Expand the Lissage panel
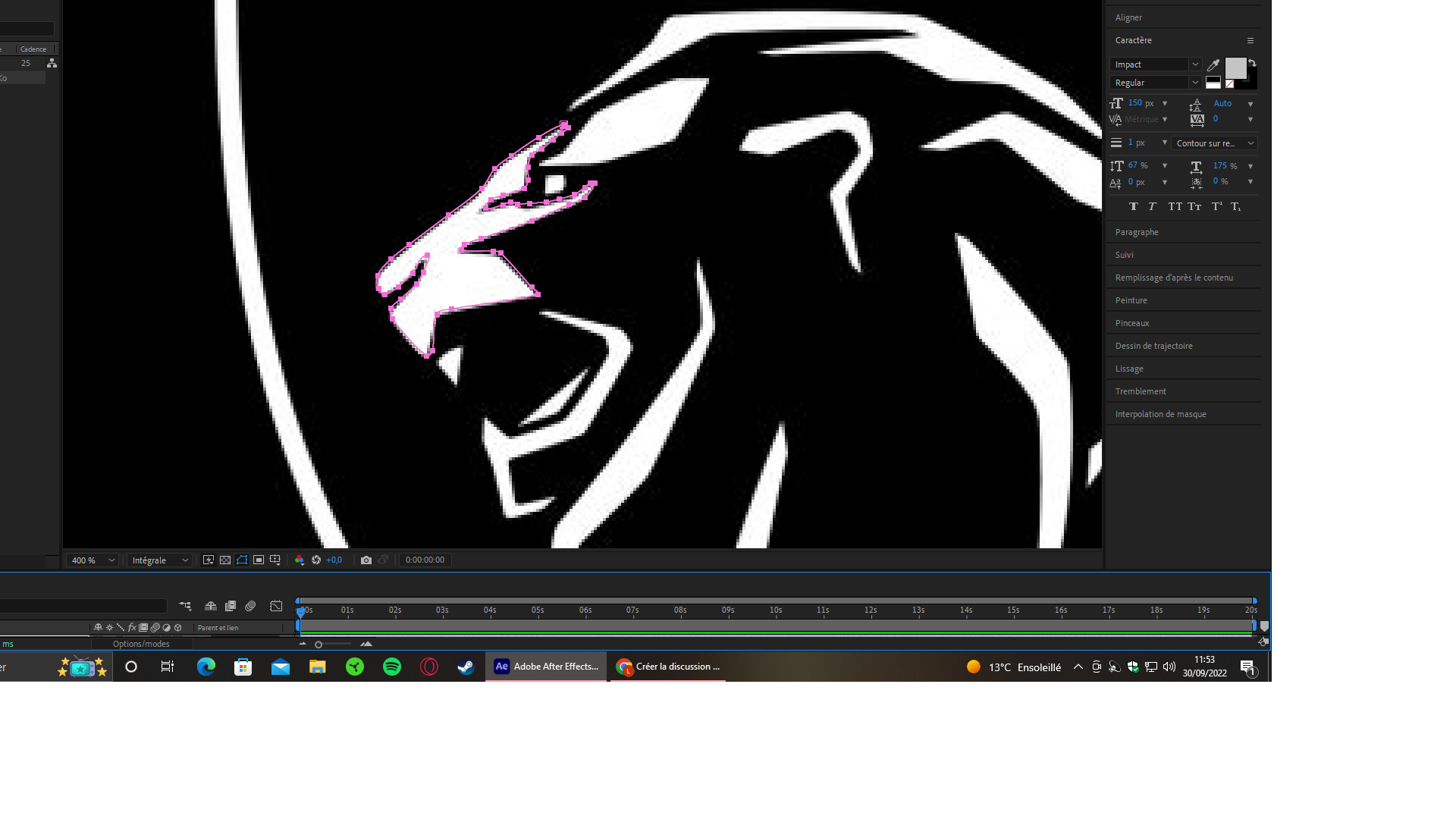 tap(1129, 369)
